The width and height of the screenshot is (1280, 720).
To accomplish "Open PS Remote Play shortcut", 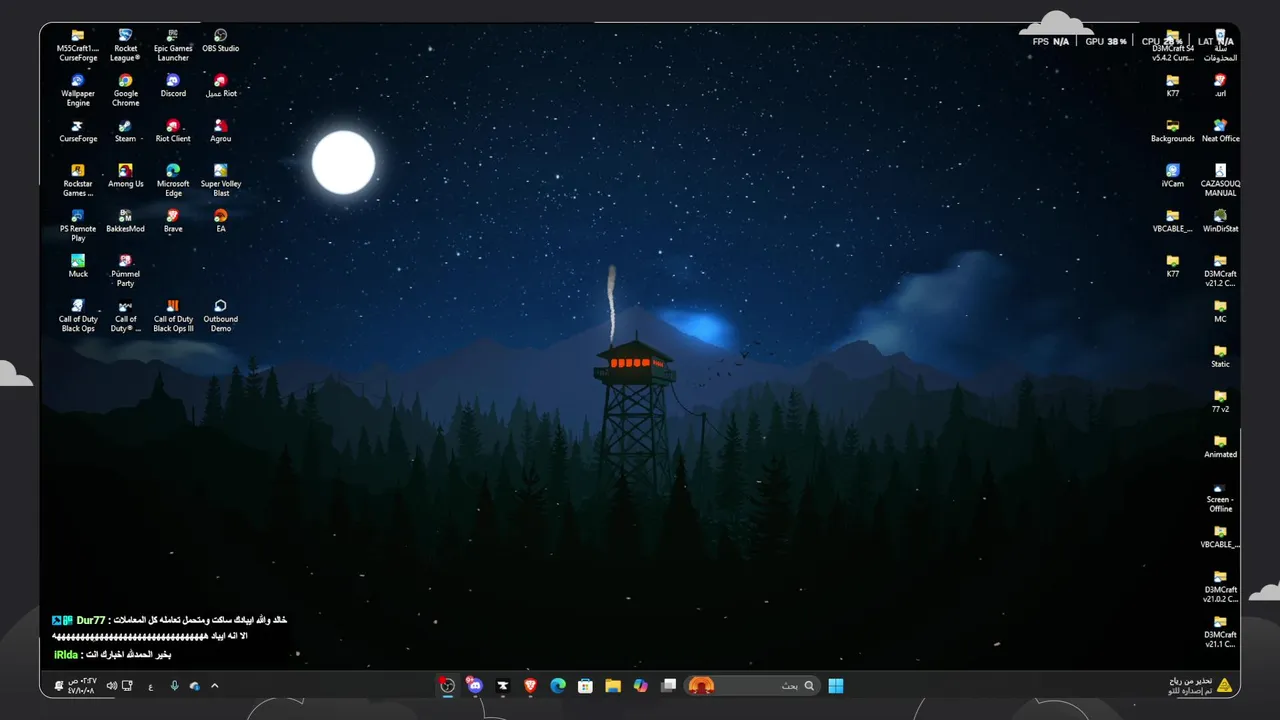I will click(78, 225).
